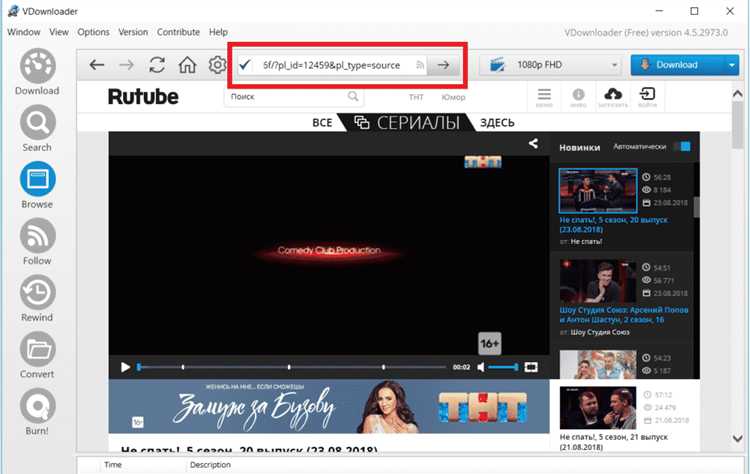Open browser settings gear icon
Viewport: 750px width, 474px height.
pyautogui.click(x=217, y=65)
